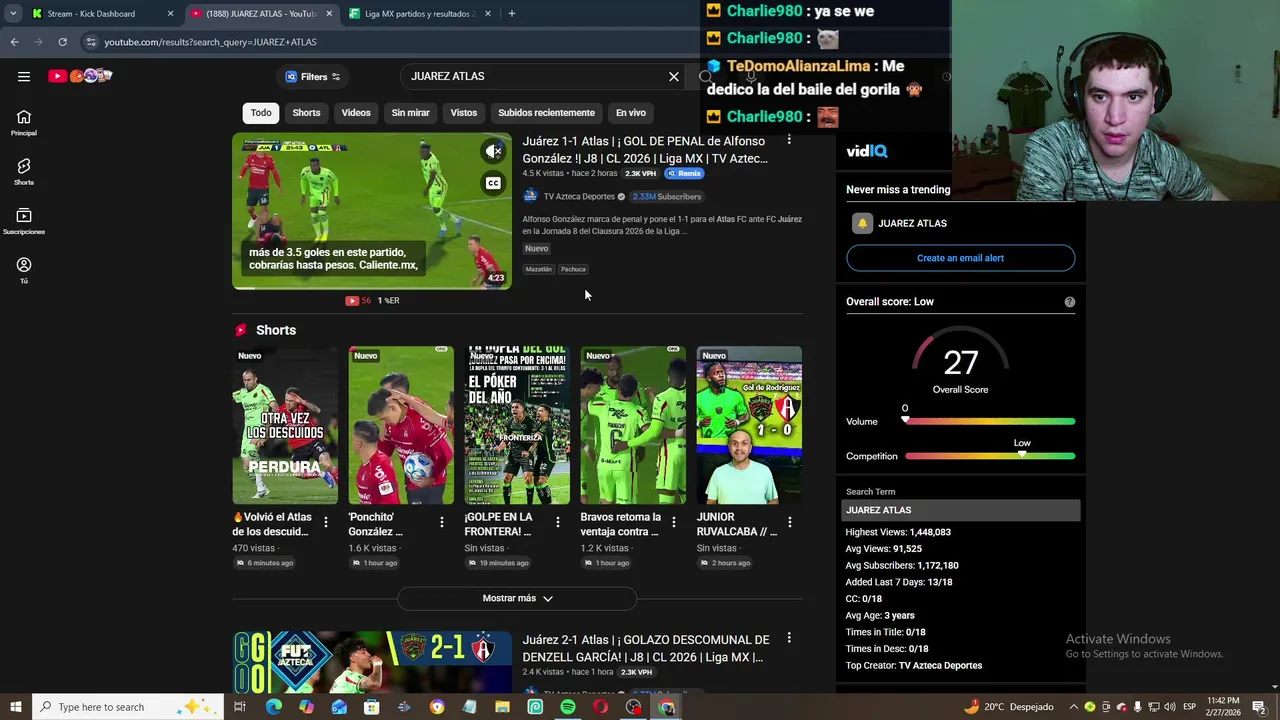This screenshot has width=1280, height=720.
Task: Click the overall score 27 gauge
Action: 960,362
